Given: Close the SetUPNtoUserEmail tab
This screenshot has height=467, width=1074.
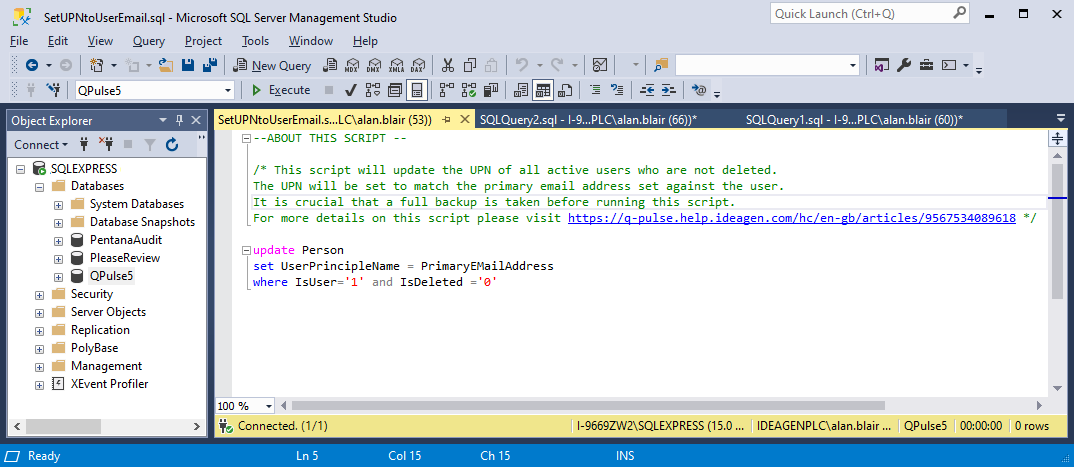Looking at the screenshot, I should click(x=464, y=120).
